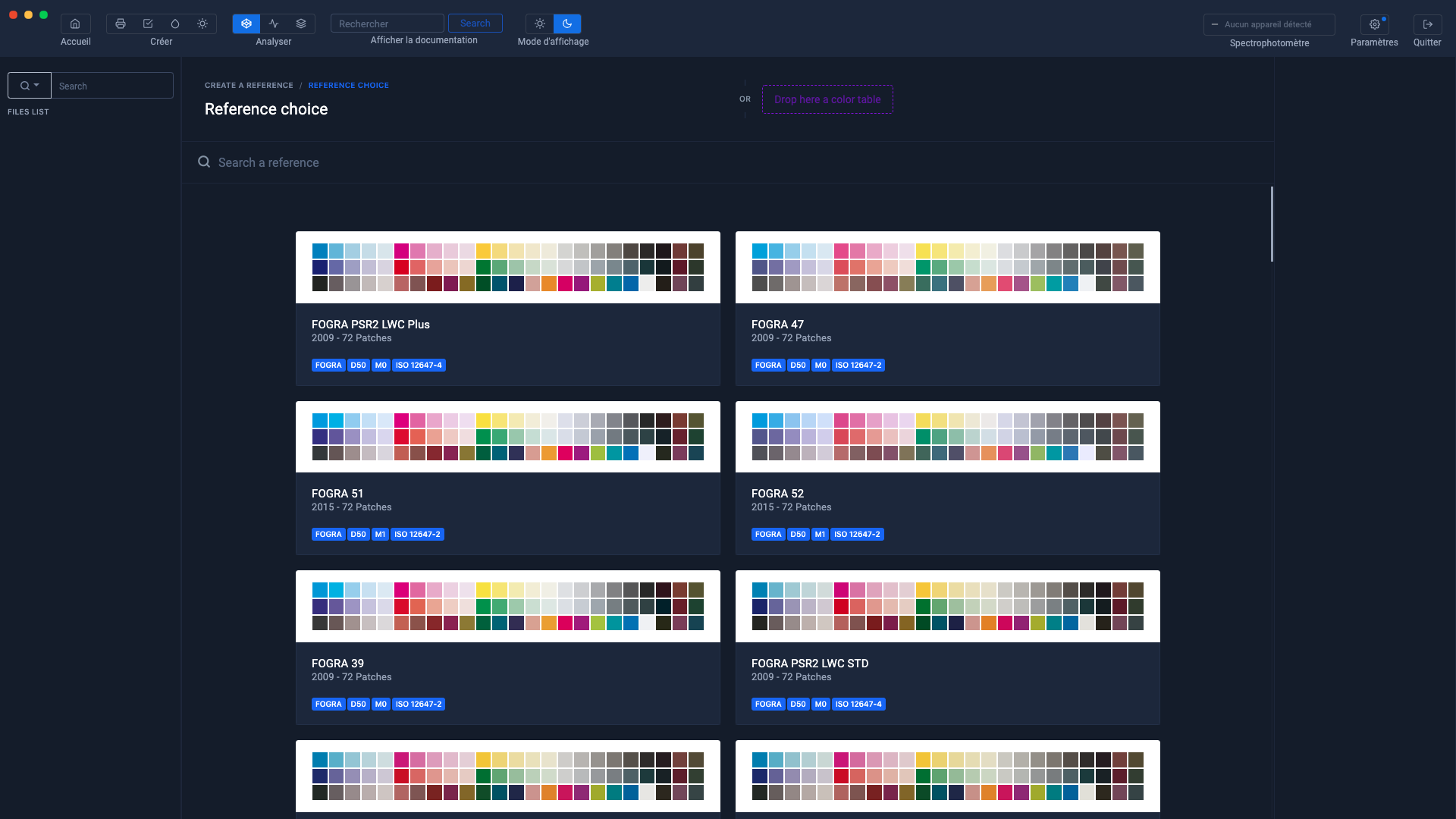Open Paramètres gear icon

tap(1374, 24)
